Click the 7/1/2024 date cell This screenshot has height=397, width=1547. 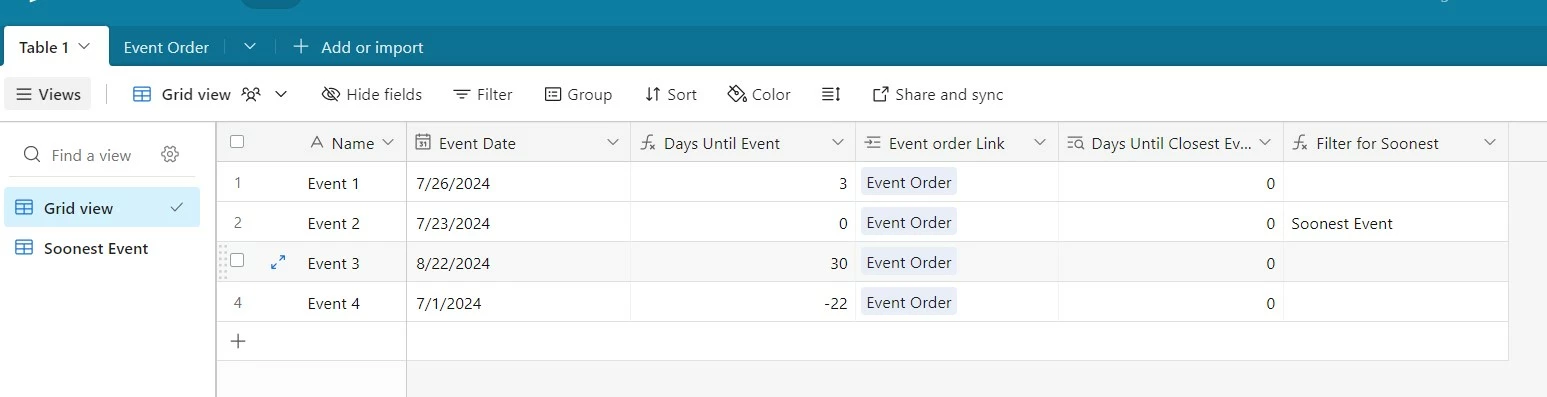coord(518,303)
